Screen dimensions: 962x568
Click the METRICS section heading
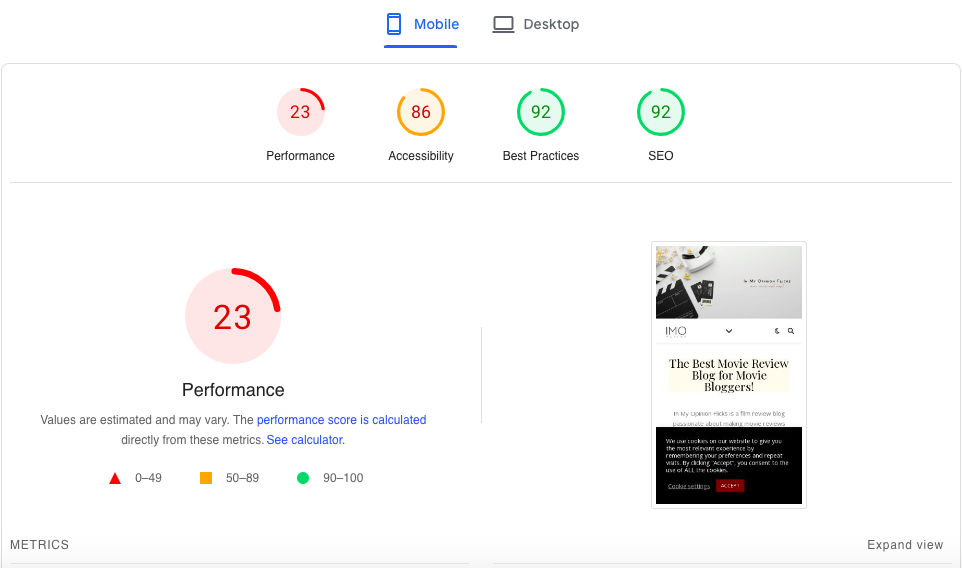(x=39, y=545)
